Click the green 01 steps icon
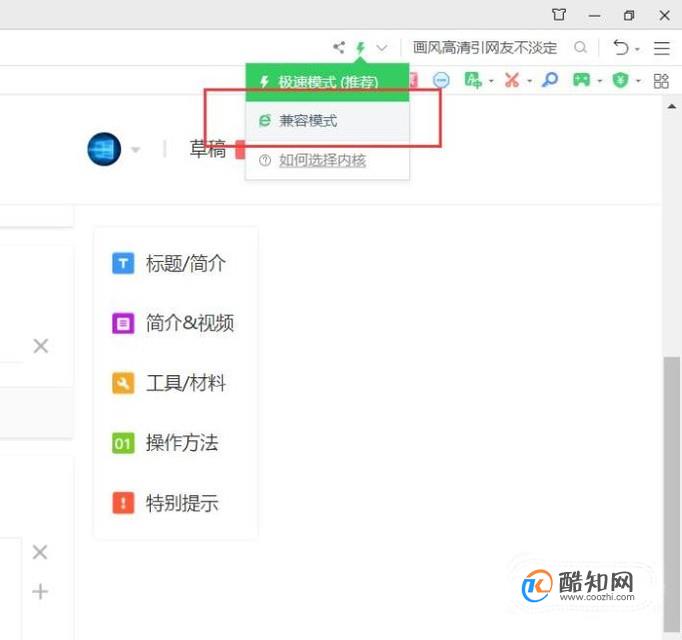 [x=123, y=443]
